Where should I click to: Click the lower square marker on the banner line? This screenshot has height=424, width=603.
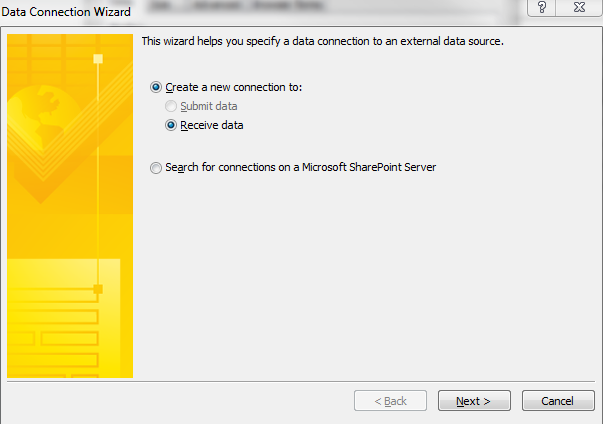click(x=98, y=289)
